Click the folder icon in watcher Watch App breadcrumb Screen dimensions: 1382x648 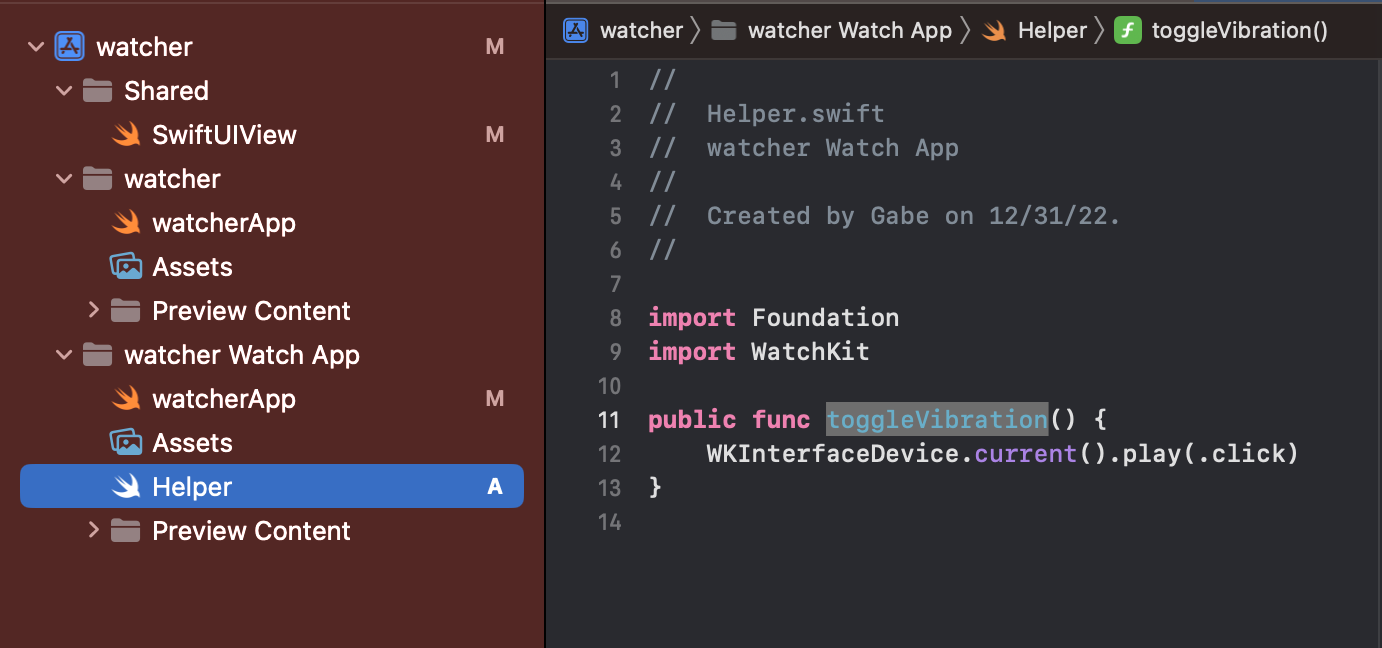point(724,30)
